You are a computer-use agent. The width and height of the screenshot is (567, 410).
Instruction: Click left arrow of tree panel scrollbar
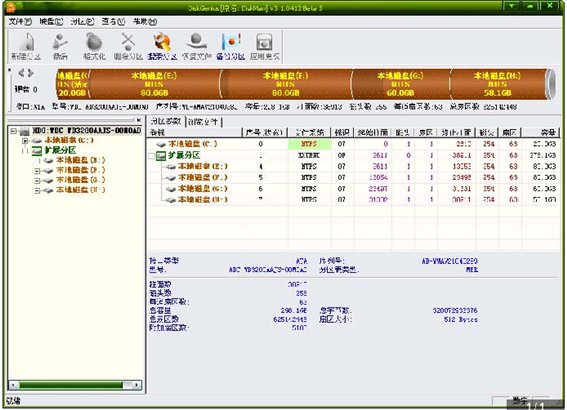(13, 385)
